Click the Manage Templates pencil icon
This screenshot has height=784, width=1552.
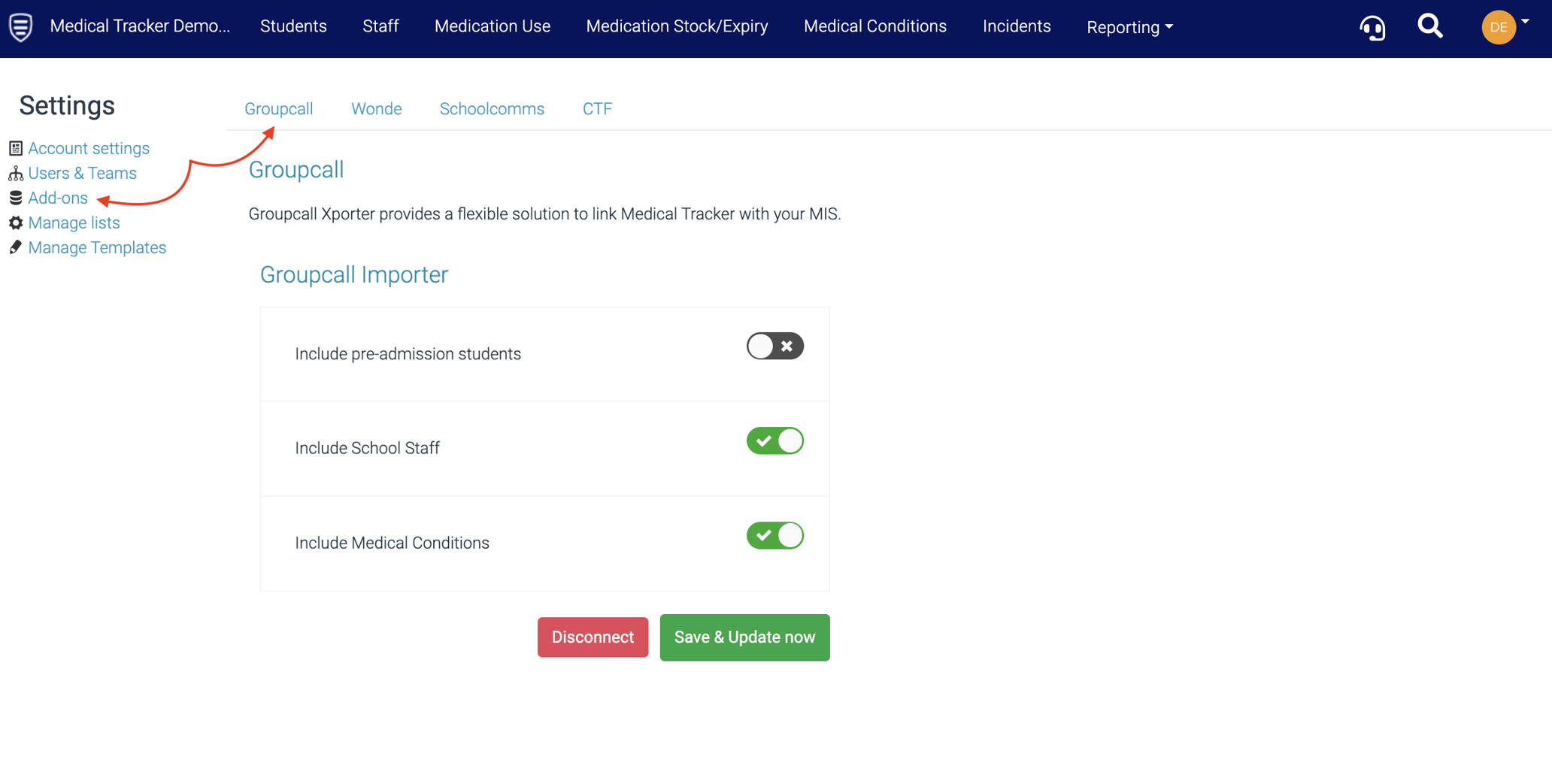point(16,247)
